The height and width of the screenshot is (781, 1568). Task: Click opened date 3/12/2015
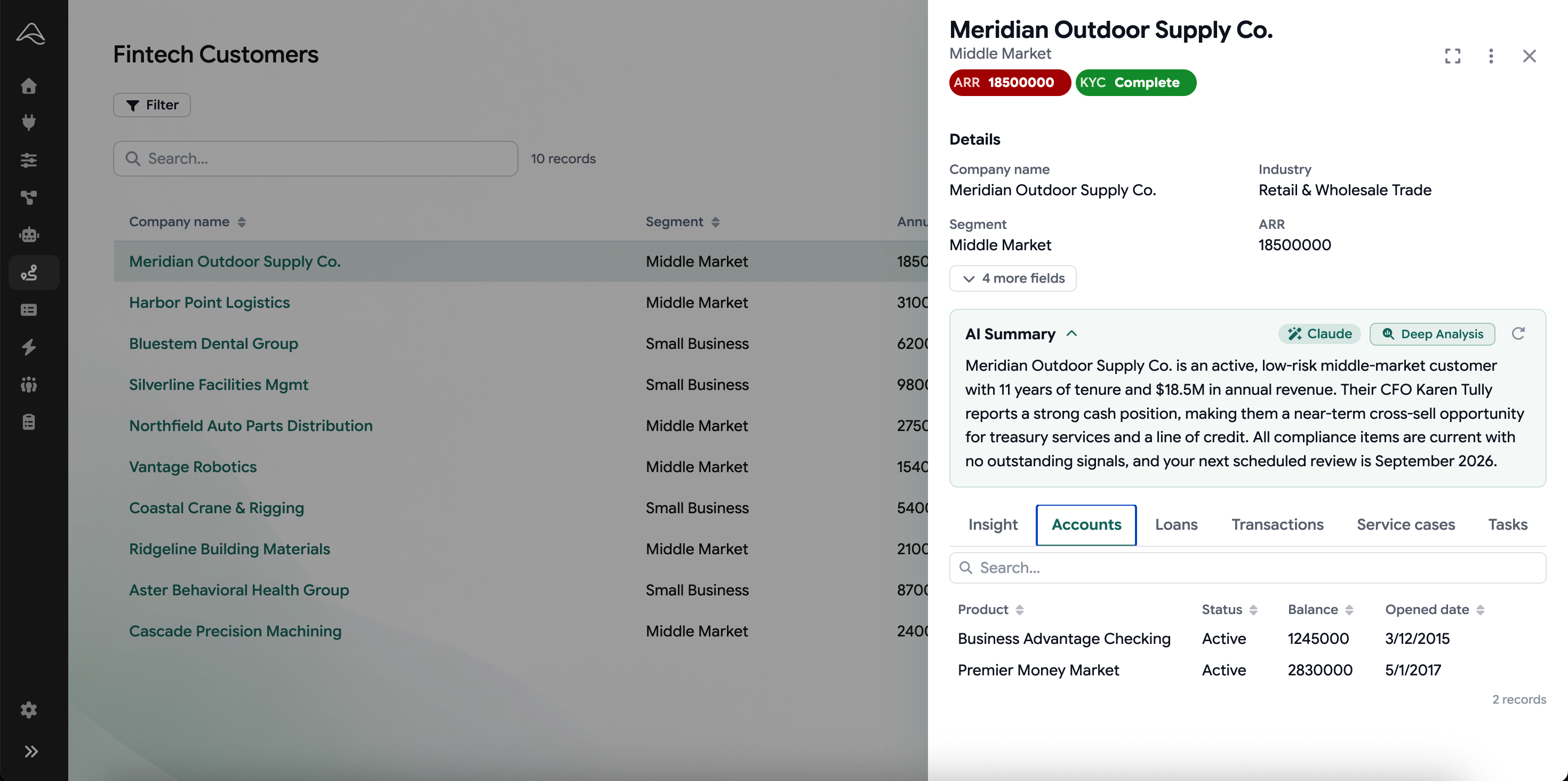[x=1417, y=639]
